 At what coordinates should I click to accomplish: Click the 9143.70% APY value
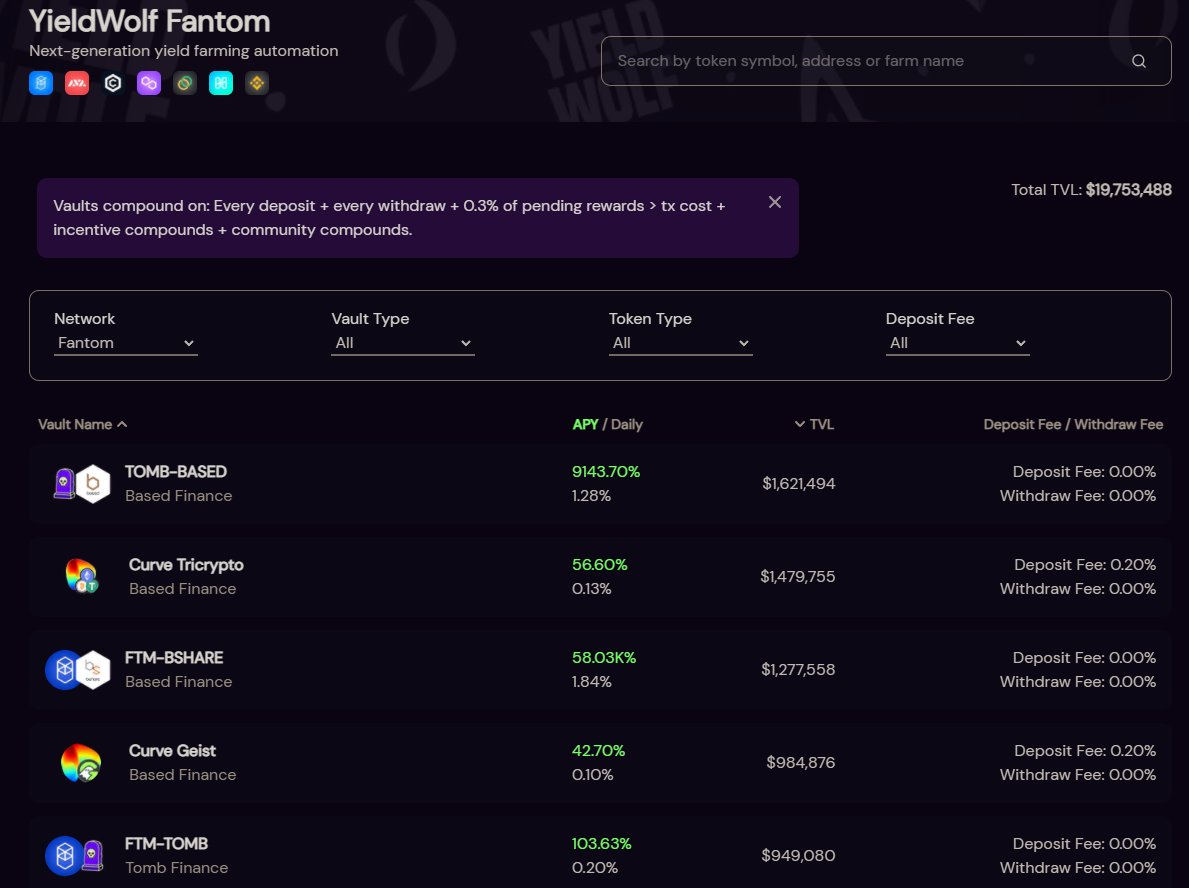coord(606,472)
